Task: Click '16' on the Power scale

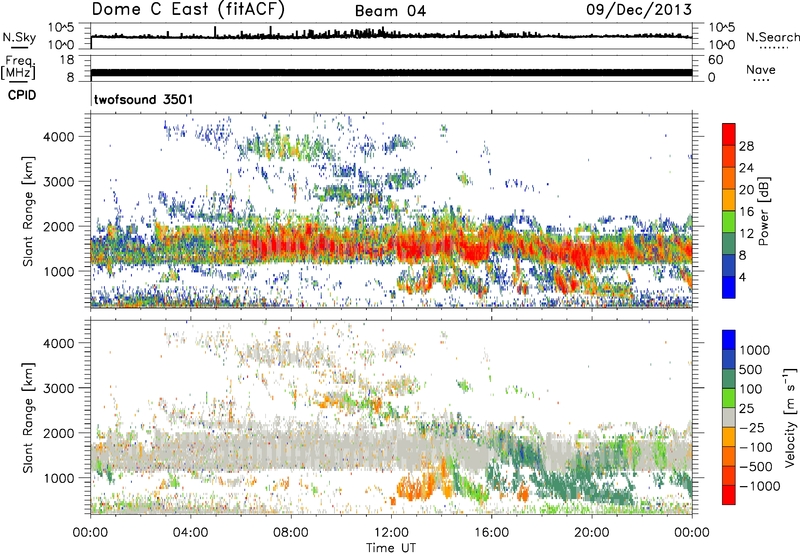Action: [746, 212]
